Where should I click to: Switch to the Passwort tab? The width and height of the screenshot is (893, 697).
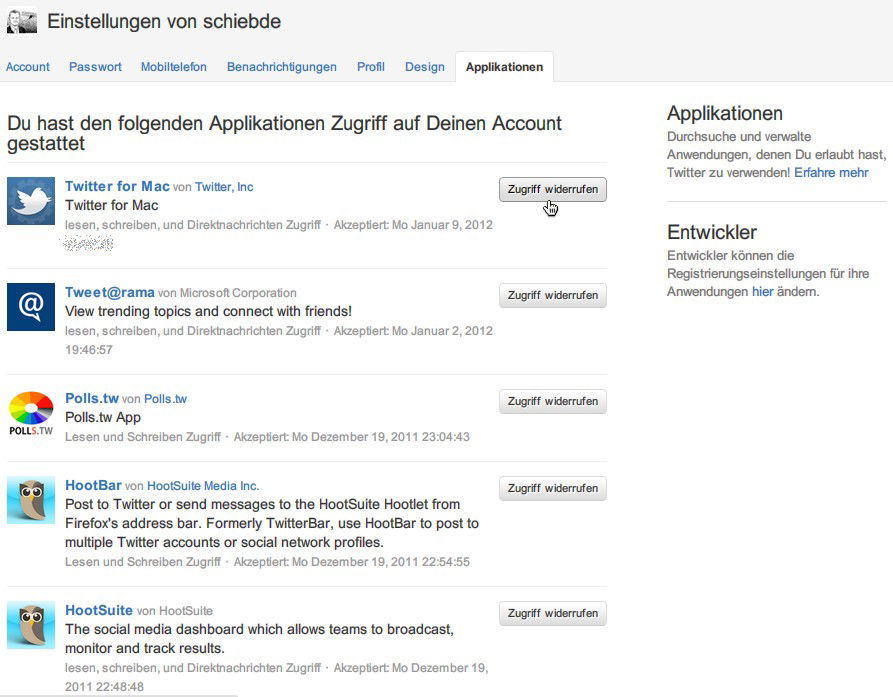pyautogui.click(x=95, y=67)
